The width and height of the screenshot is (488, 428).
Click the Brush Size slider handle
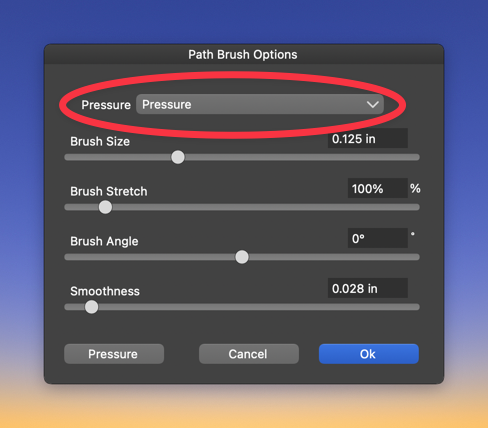click(178, 157)
